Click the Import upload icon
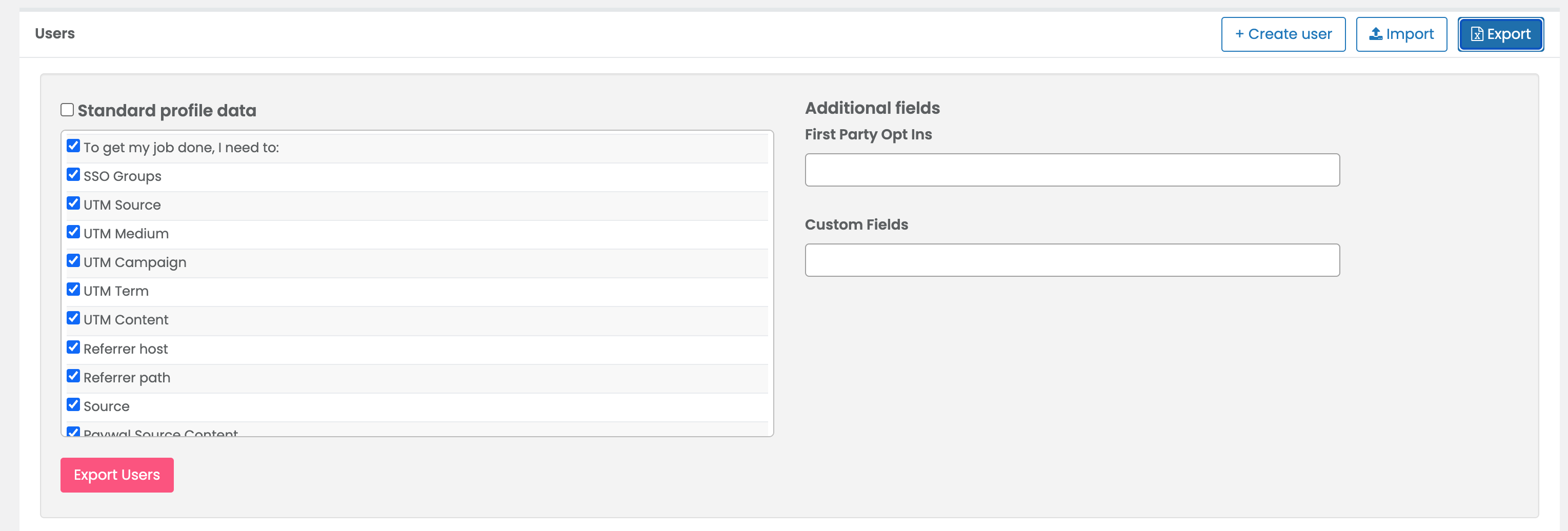This screenshot has height=531, width=1568. click(x=1376, y=34)
